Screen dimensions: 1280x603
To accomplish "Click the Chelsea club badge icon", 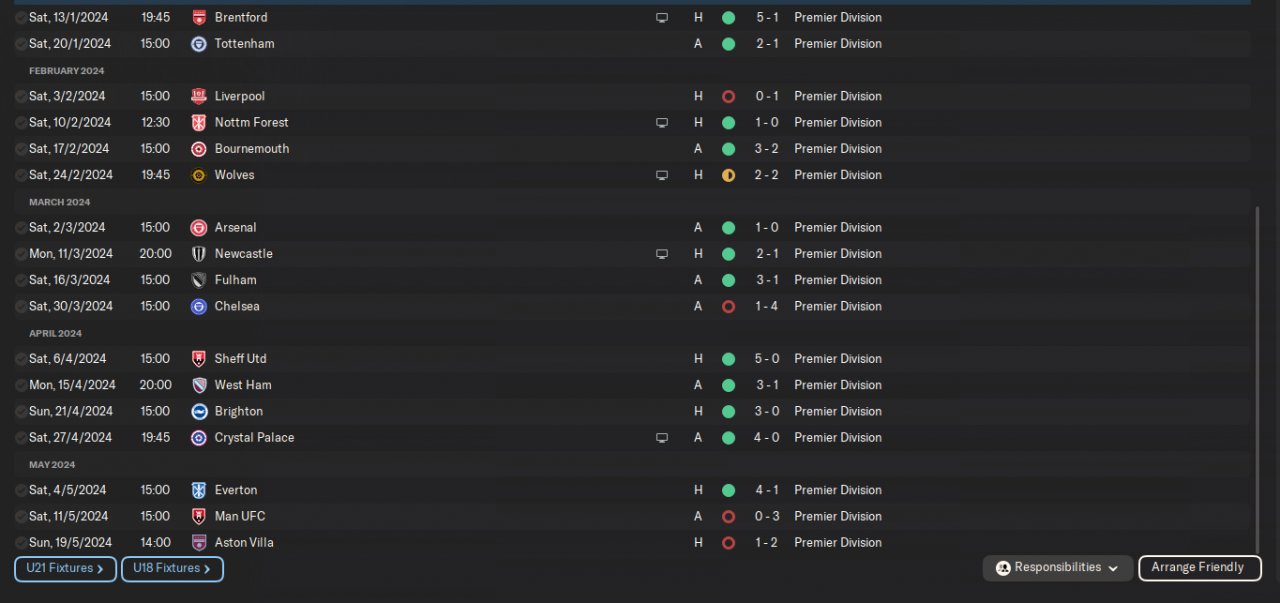I will coord(199,307).
